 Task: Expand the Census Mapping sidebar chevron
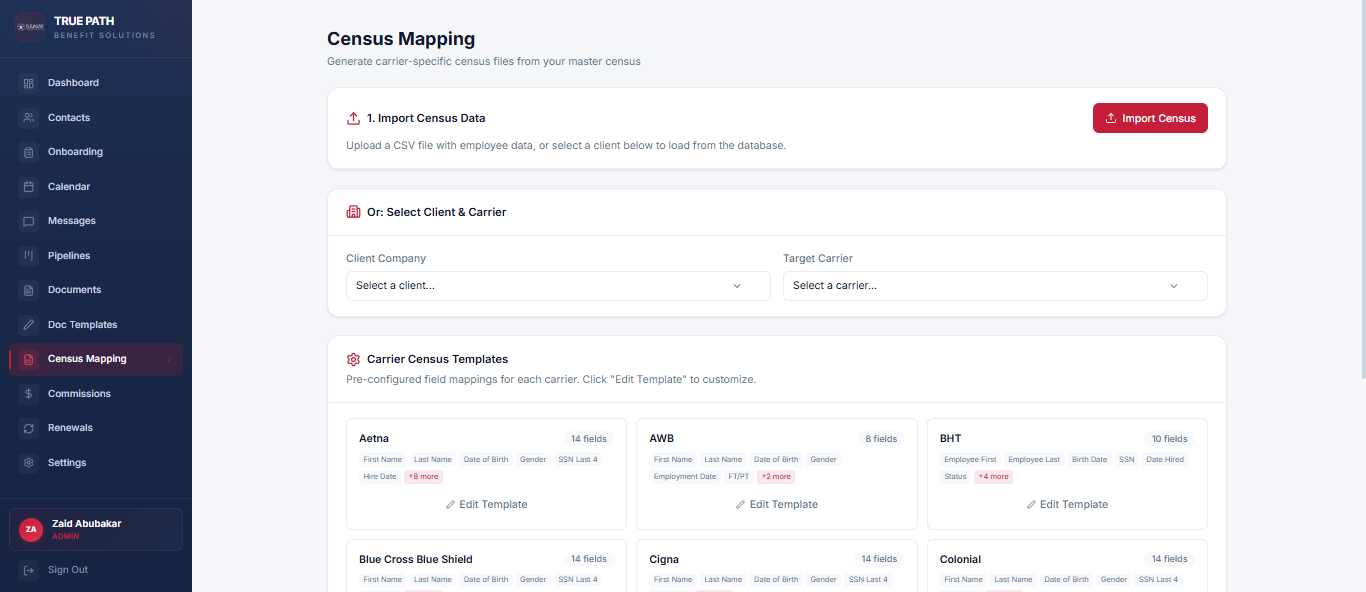(169, 359)
